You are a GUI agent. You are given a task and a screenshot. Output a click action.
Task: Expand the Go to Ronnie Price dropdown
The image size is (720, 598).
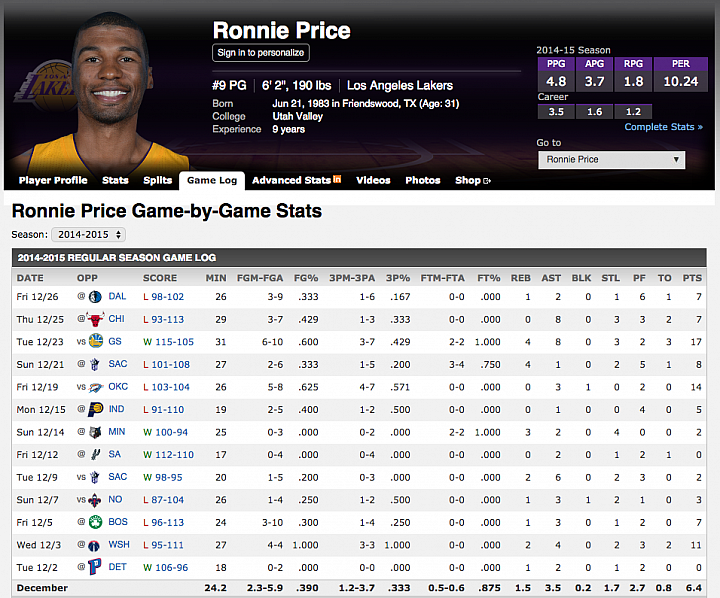pos(610,160)
